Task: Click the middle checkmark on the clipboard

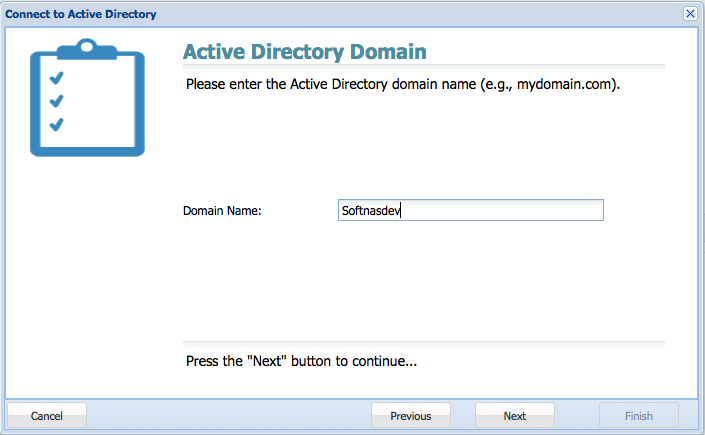Action: 57,101
